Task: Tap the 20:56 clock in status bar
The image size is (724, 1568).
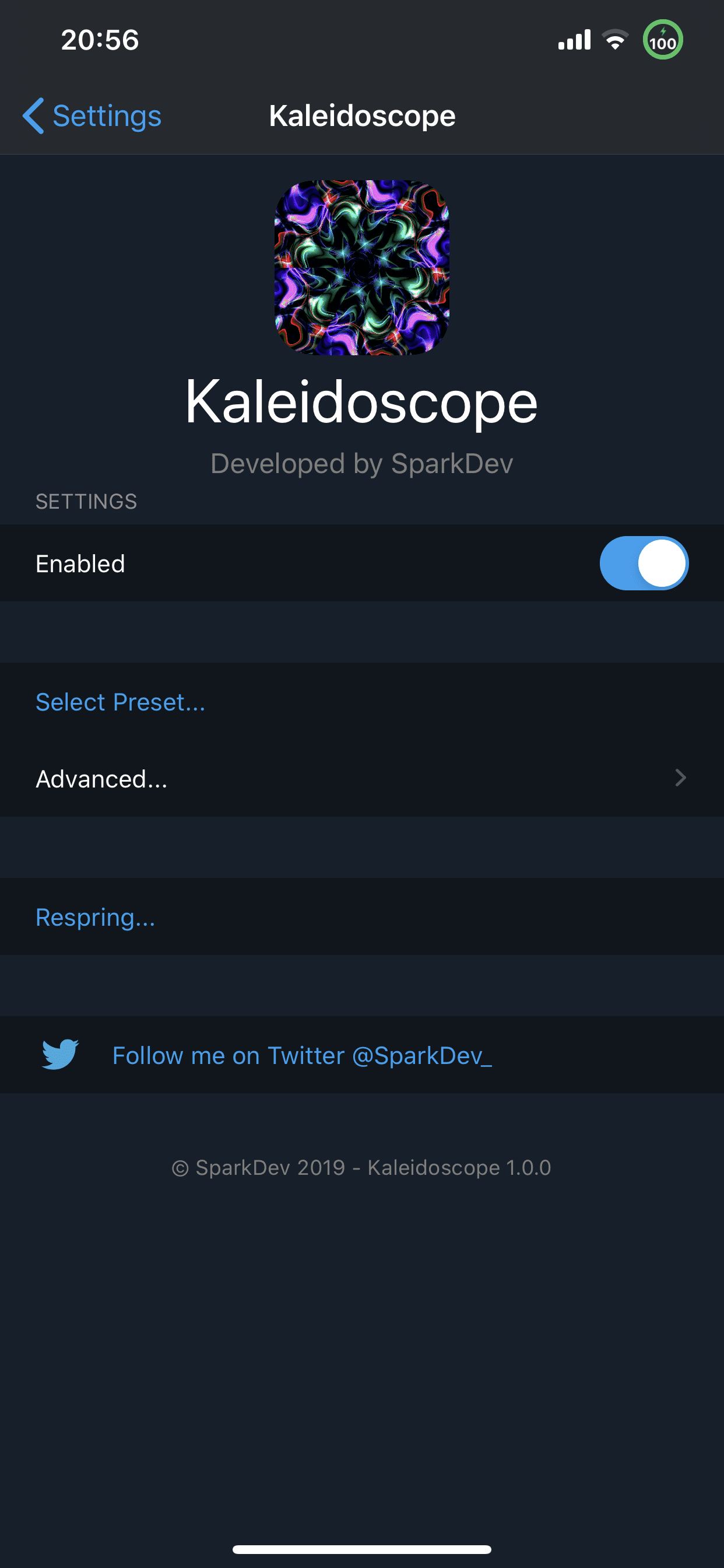Action: coord(100,40)
